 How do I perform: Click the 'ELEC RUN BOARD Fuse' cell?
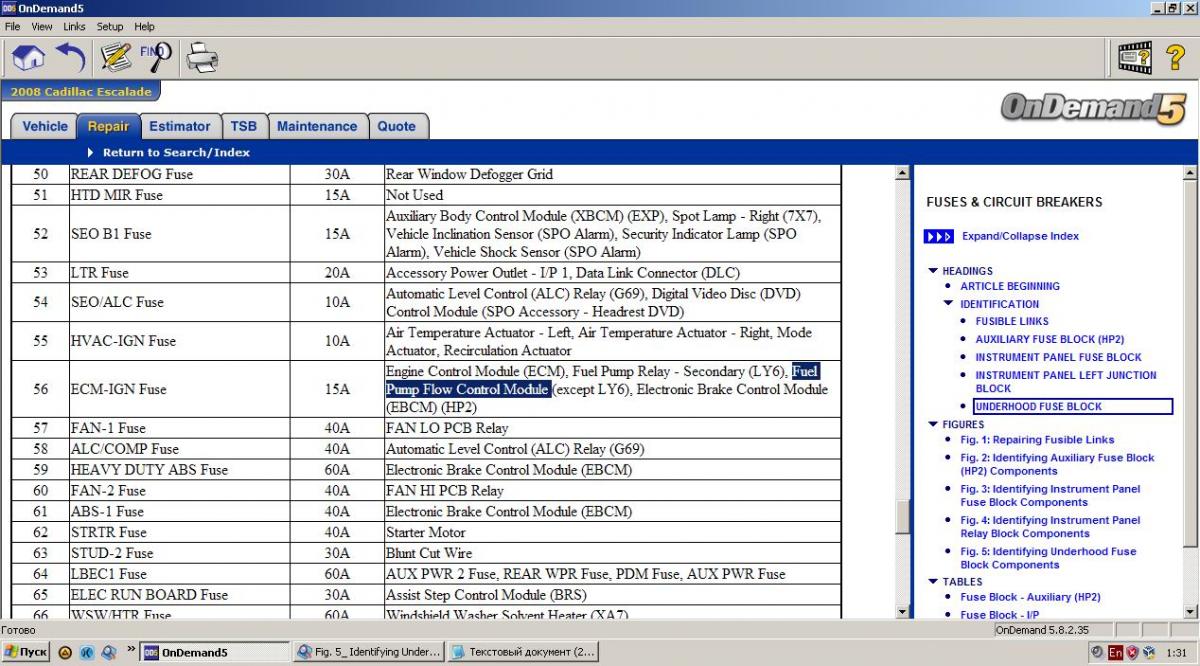click(x=180, y=595)
